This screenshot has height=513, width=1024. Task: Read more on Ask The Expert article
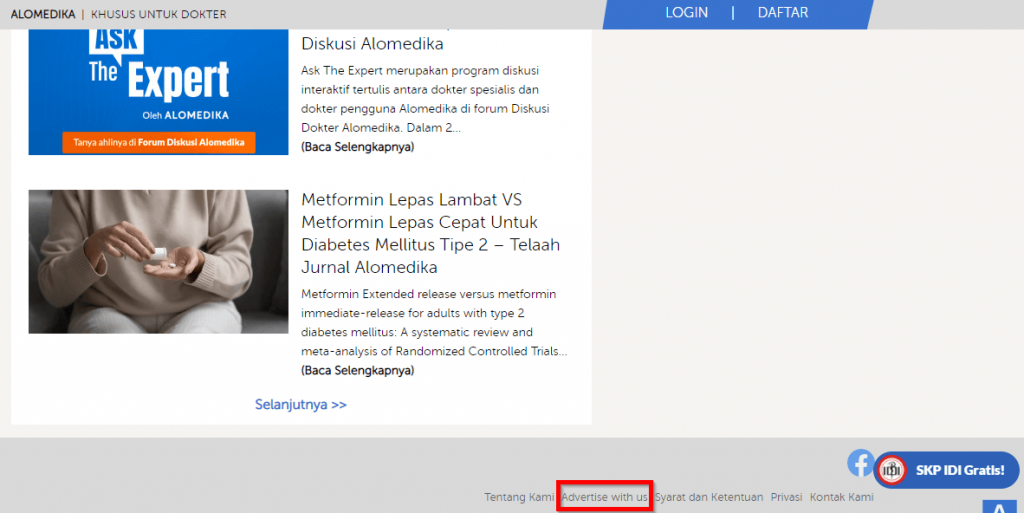(x=357, y=147)
